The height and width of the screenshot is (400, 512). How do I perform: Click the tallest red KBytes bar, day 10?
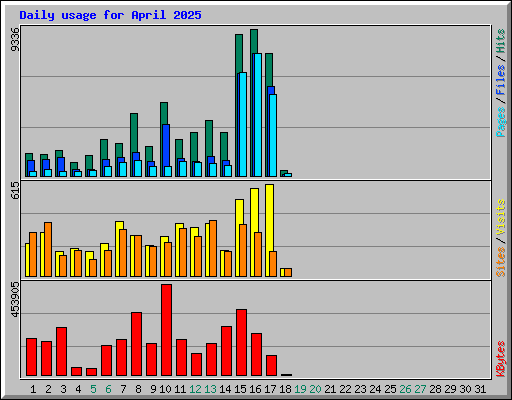167,330
